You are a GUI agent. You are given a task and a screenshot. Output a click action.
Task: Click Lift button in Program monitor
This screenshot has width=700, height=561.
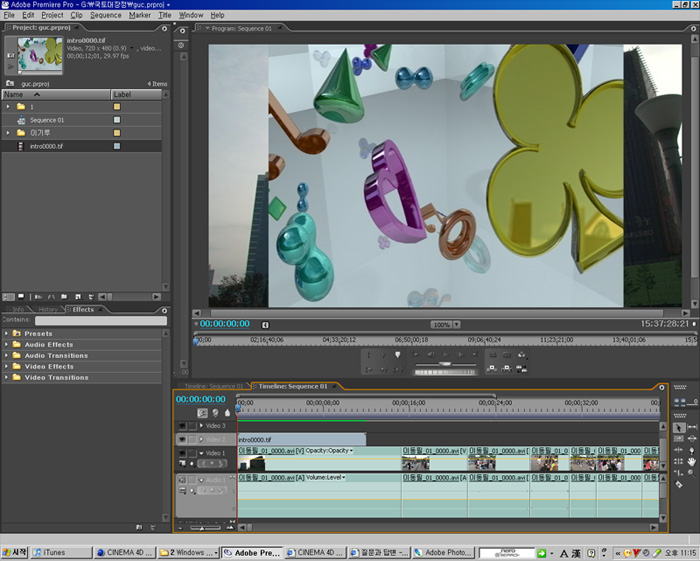[492, 369]
